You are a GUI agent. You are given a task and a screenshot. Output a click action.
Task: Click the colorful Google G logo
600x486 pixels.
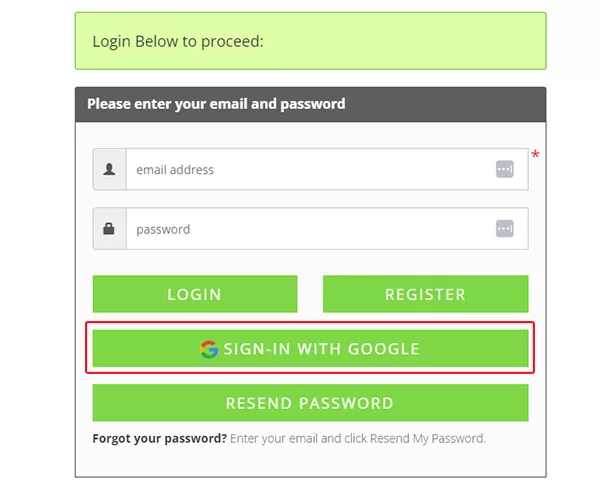(x=209, y=349)
